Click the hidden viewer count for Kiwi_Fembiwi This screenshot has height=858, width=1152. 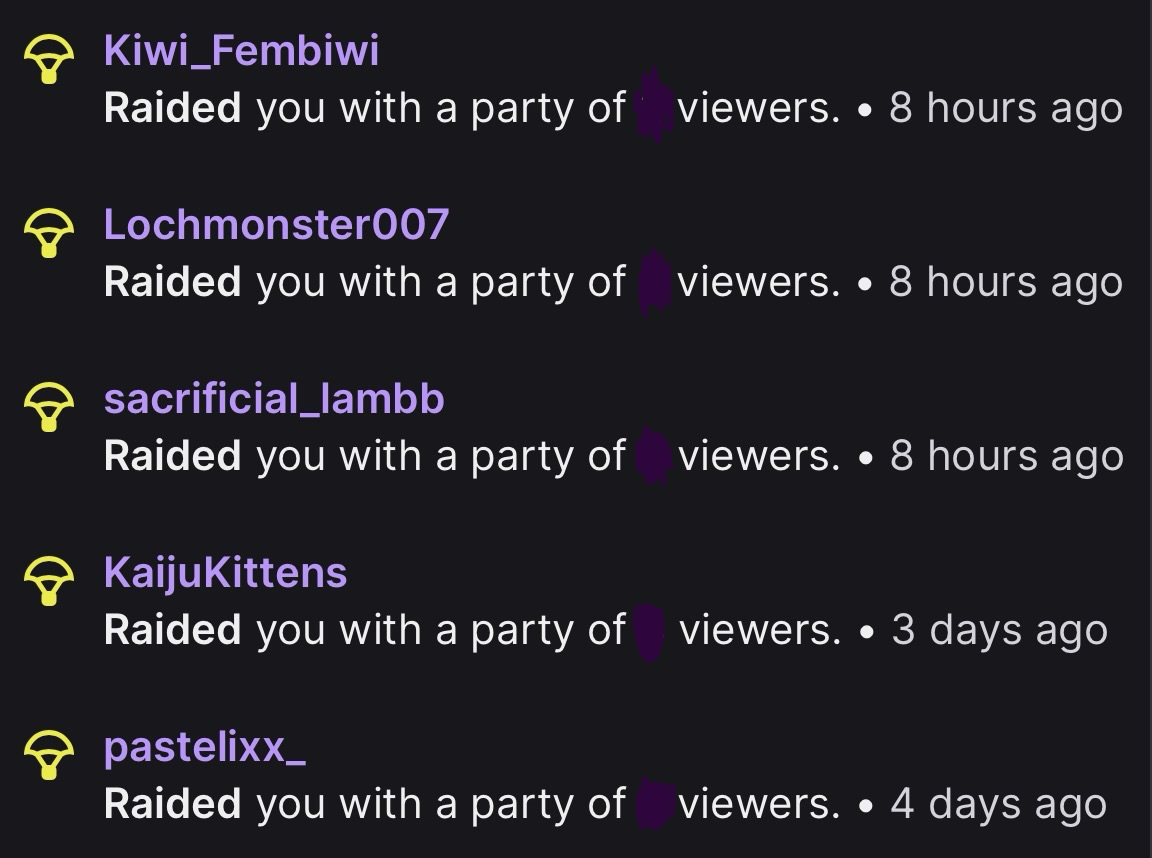coord(653,107)
